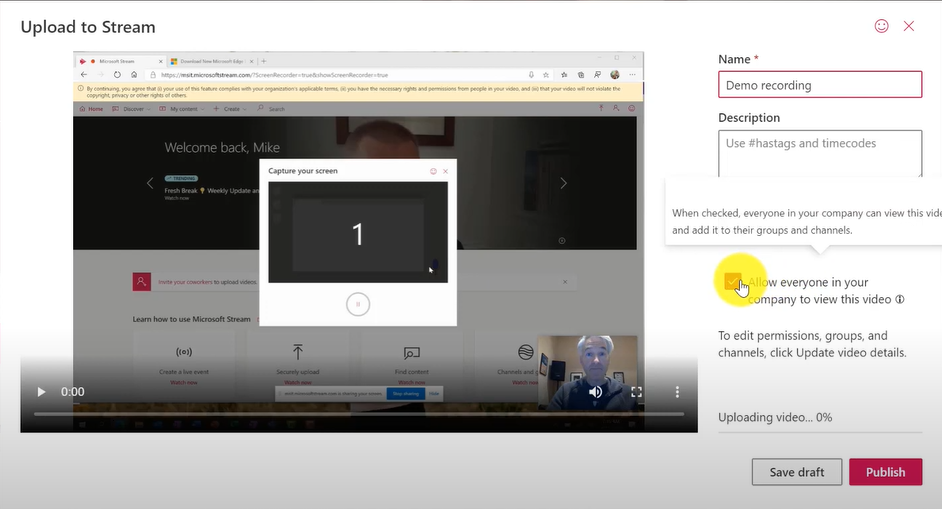
Task: Select the Download New Microsoft Edge tab in preview
Action: (x=212, y=61)
